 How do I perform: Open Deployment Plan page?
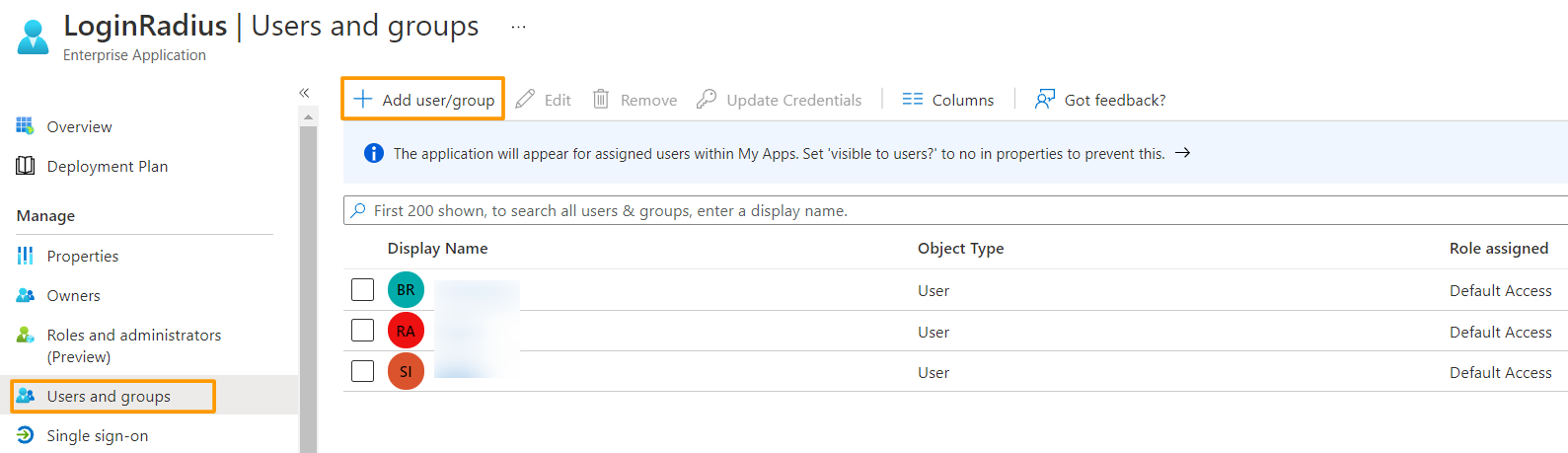point(108,166)
